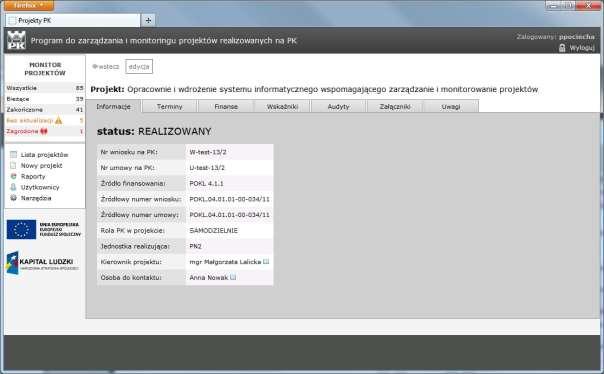
Task: Click the Kierownik projektu label
Action: click(131, 262)
